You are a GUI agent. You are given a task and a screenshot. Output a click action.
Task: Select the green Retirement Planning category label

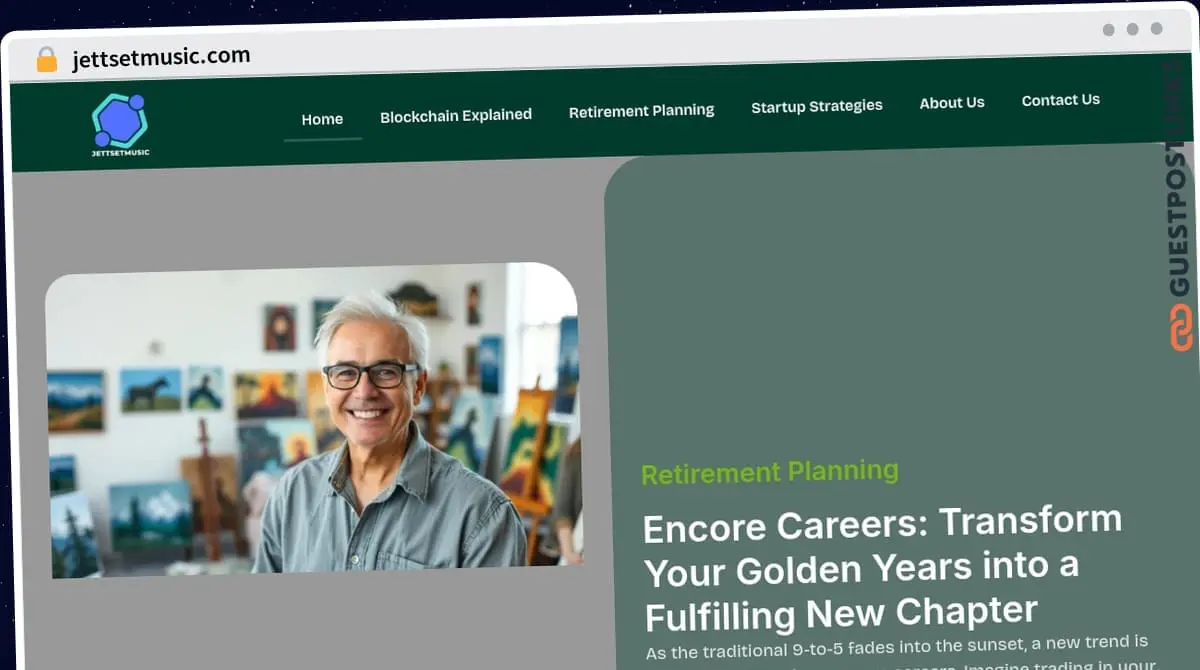click(770, 471)
